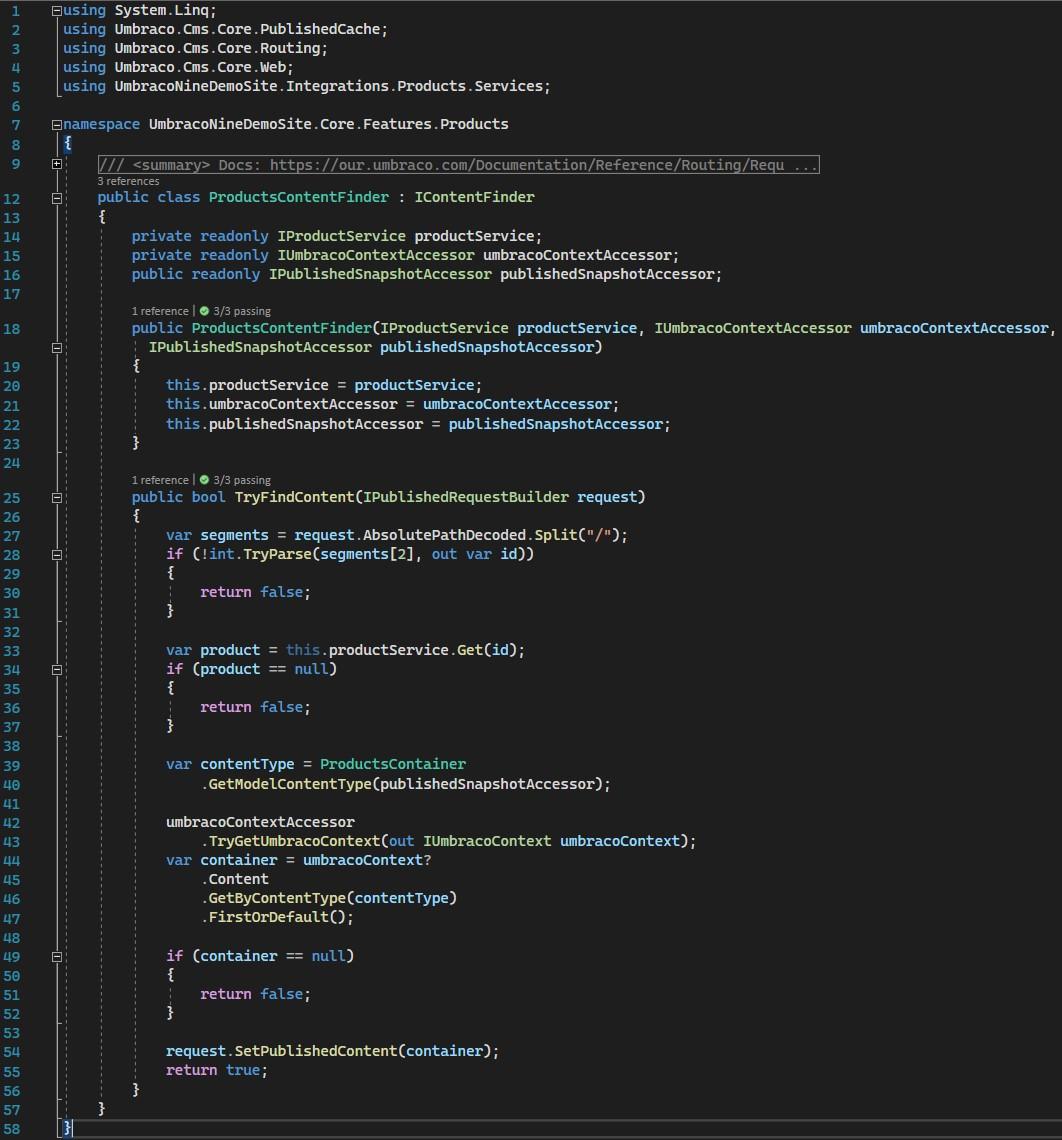Collapse the ProductsContentFinder constructor body

[x=57, y=348]
